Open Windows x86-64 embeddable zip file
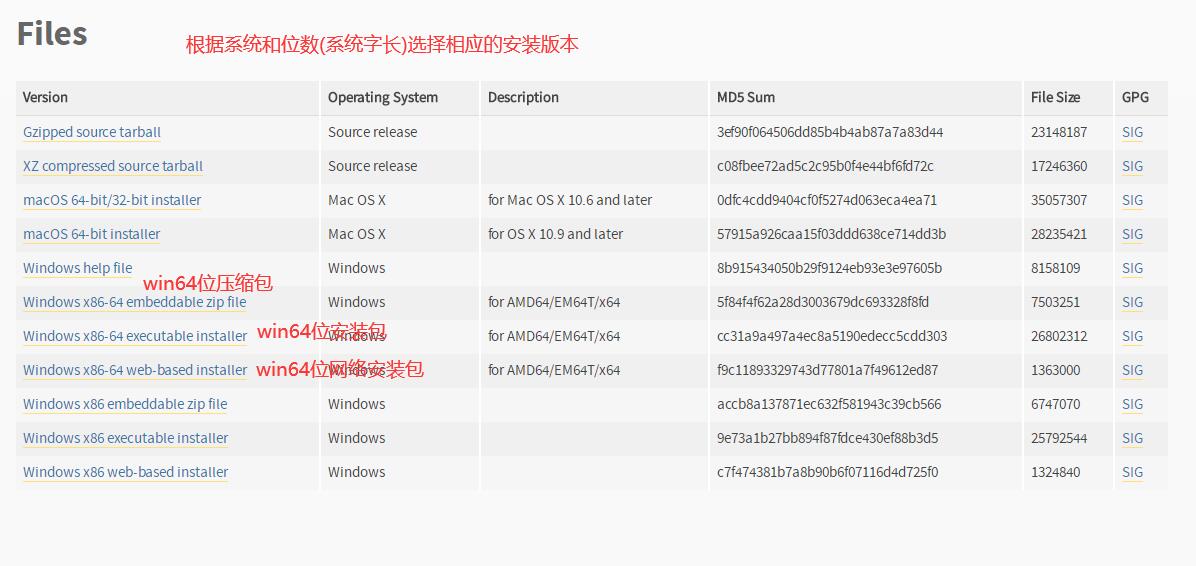This screenshot has width=1196, height=566. tap(134, 302)
